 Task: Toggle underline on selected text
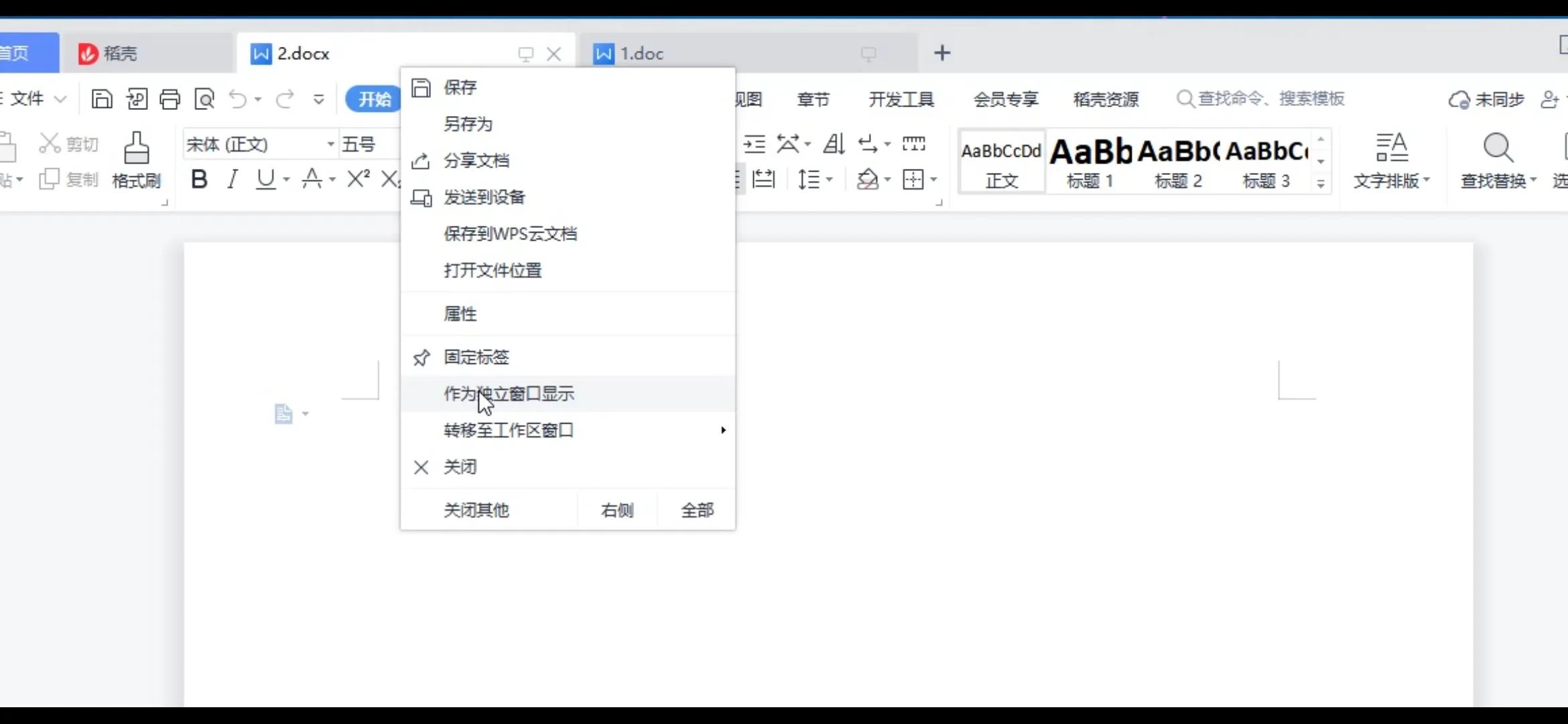(x=267, y=178)
